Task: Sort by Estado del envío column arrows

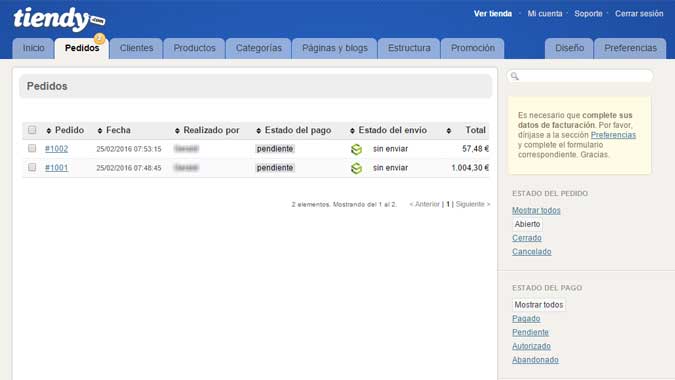Action: pos(353,130)
